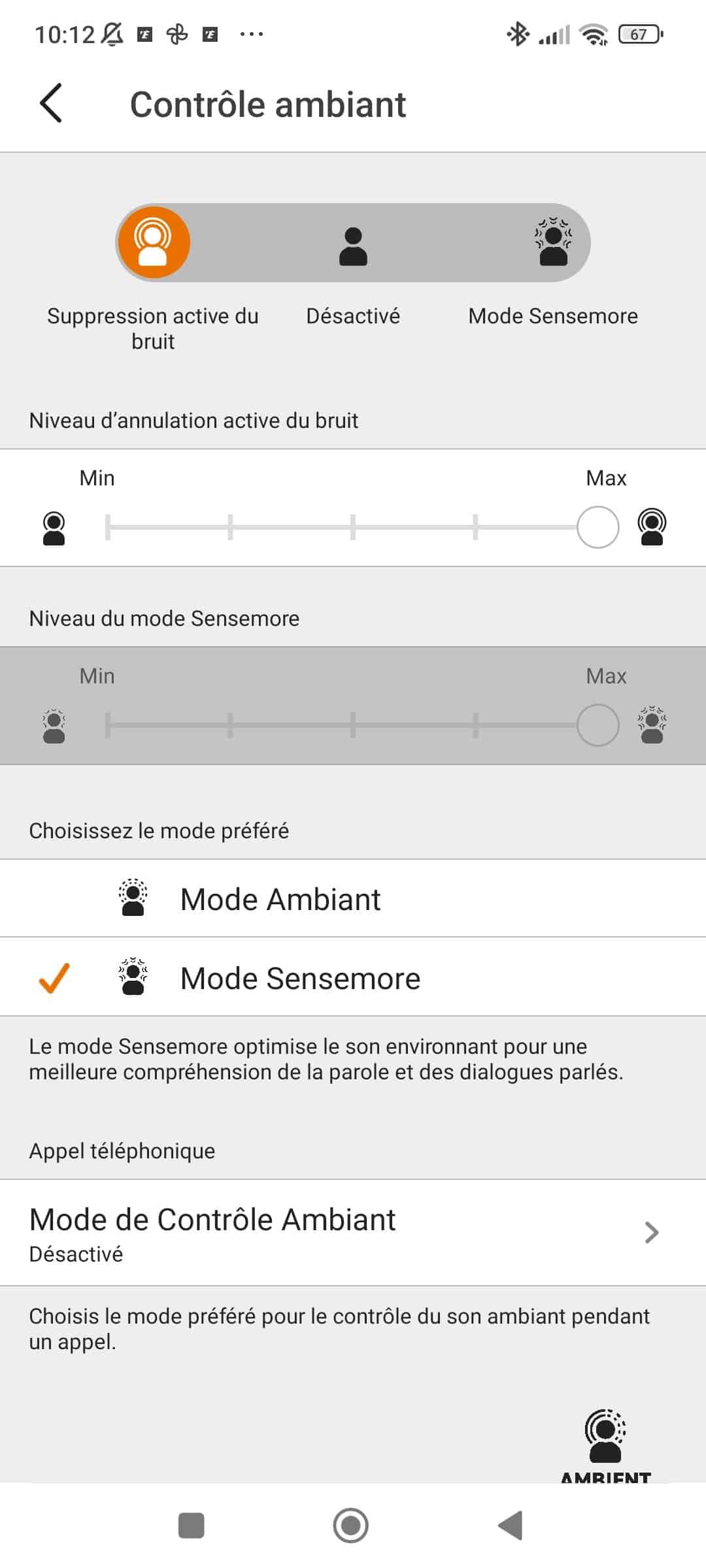Click the noise cancellation level slider handle
This screenshot has height=1568, width=706.
coord(597,527)
